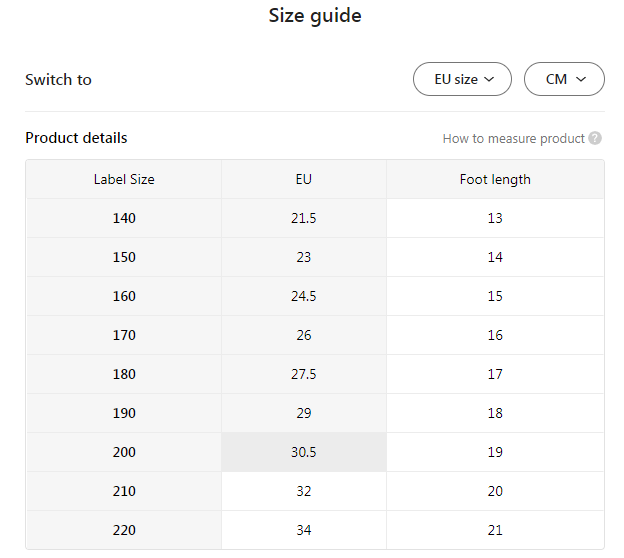Open the CM unit dropdown
Image resolution: width=624 pixels, height=558 pixels.
pos(564,80)
